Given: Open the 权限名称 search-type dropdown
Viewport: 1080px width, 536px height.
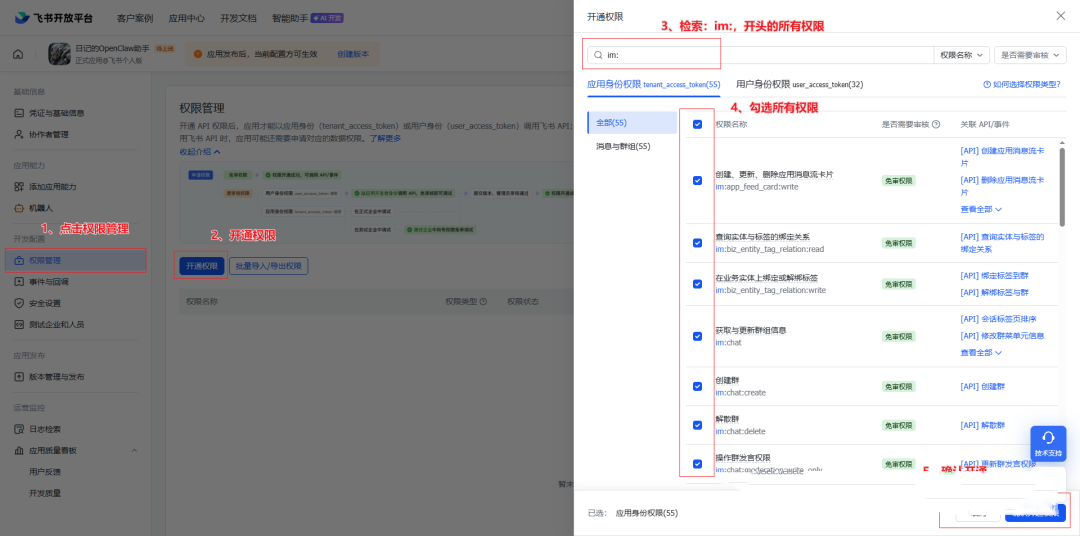Looking at the screenshot, I should point(962,55).
